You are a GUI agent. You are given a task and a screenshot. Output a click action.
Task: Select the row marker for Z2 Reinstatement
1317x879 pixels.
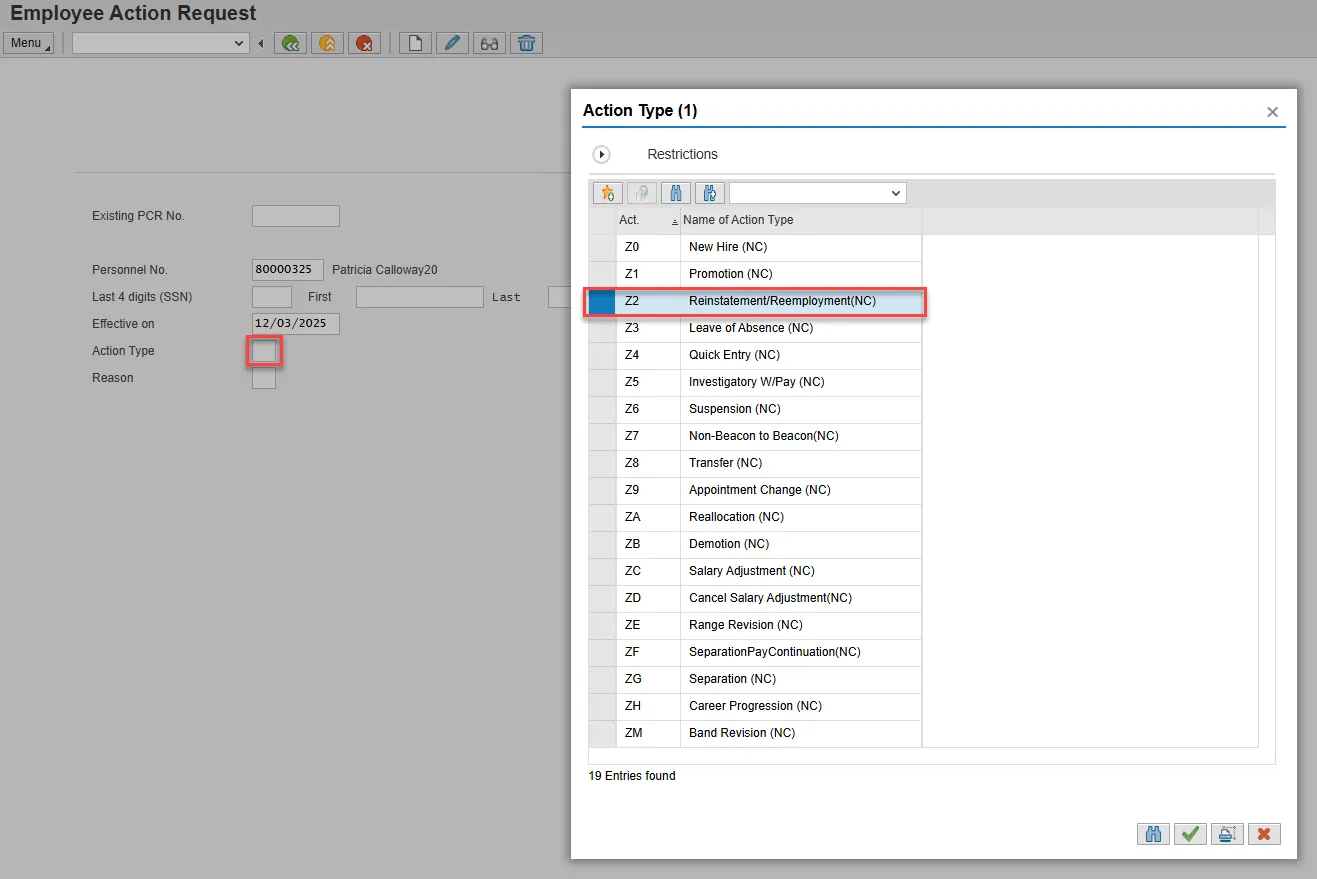pos(602,301)
